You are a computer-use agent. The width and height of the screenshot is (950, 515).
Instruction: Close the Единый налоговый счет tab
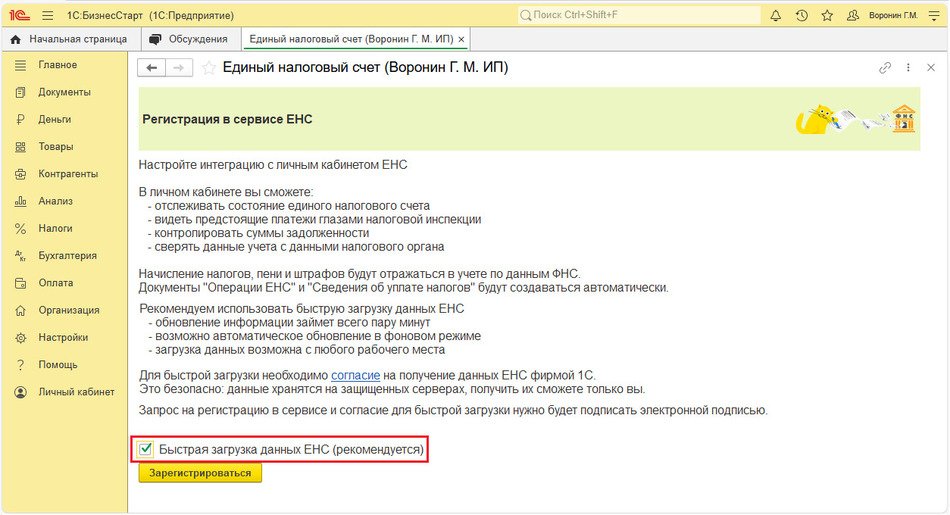[x=462, y=39]
